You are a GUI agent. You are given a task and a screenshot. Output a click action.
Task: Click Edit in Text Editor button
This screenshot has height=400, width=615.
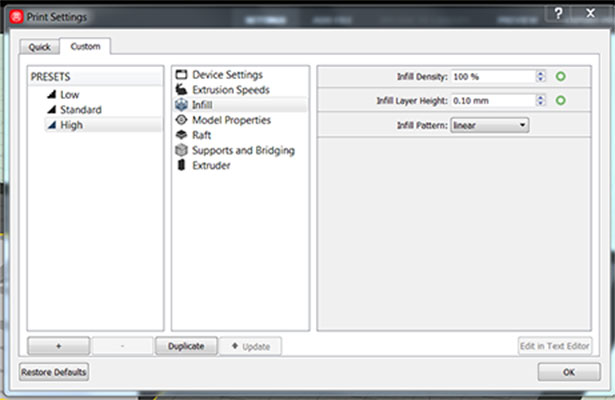[555, 346]
